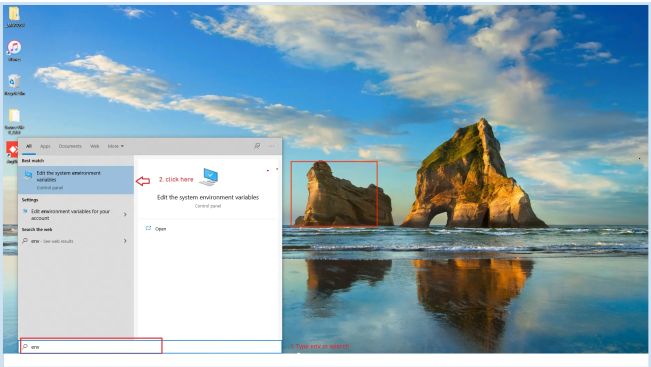Select the All search tab
The height and width of the screenshot is (367, 651).
pos(29,146)
